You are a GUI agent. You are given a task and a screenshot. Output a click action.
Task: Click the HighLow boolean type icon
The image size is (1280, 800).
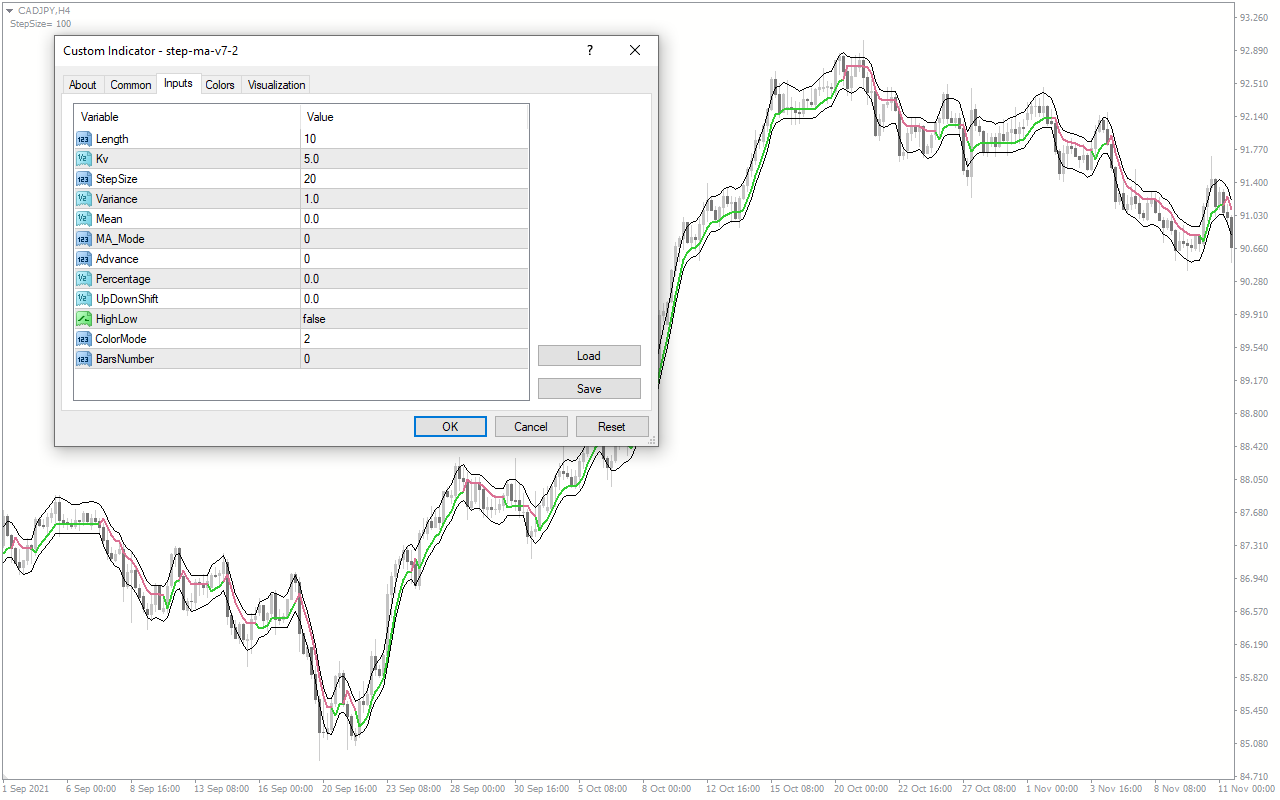point(83,319)
